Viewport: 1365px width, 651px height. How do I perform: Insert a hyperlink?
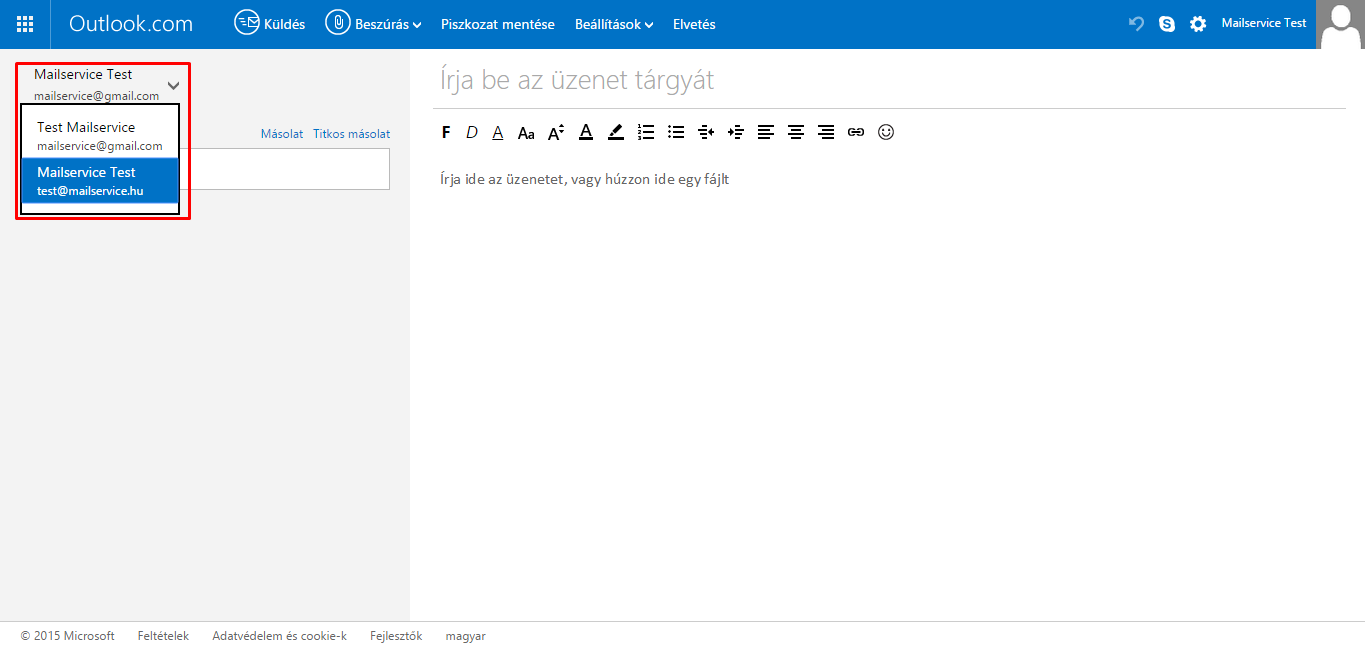point(856,132)
